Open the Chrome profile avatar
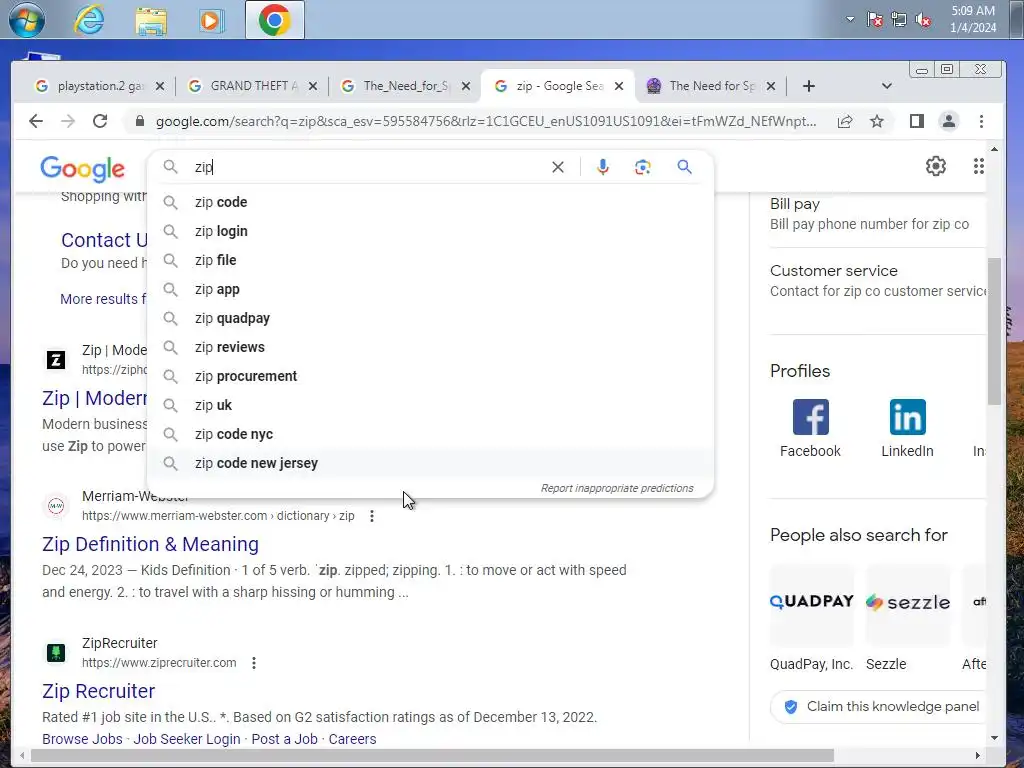The width and height of the screenshot is (1024, 768). pos(948,121)
